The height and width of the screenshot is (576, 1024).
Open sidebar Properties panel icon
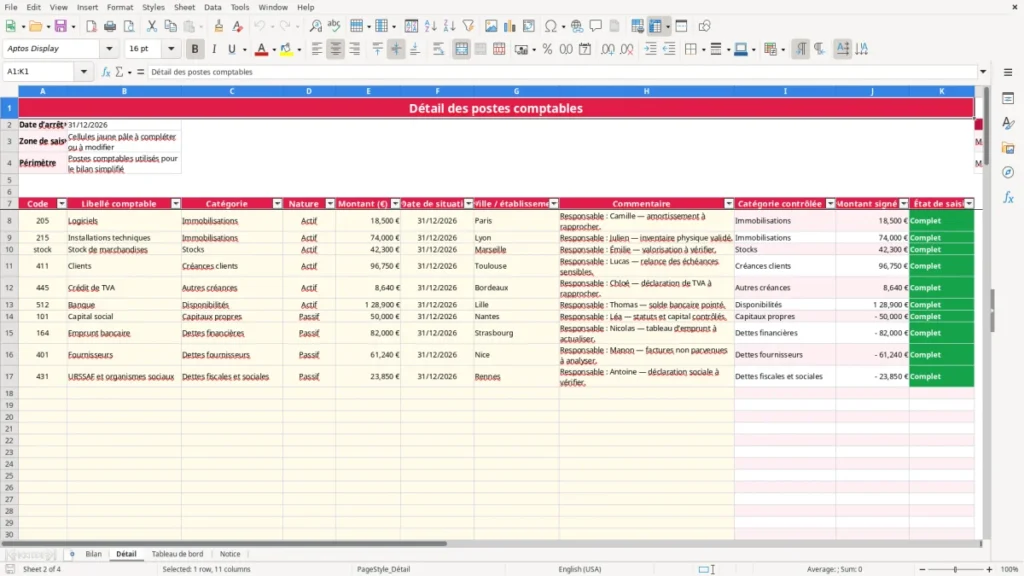[1008, 99]
